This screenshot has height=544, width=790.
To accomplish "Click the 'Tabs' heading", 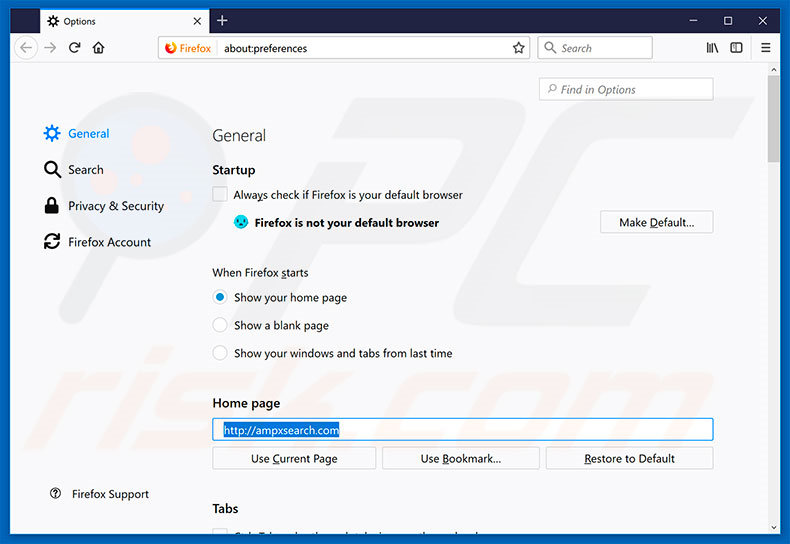I will [x=225, y=509].
